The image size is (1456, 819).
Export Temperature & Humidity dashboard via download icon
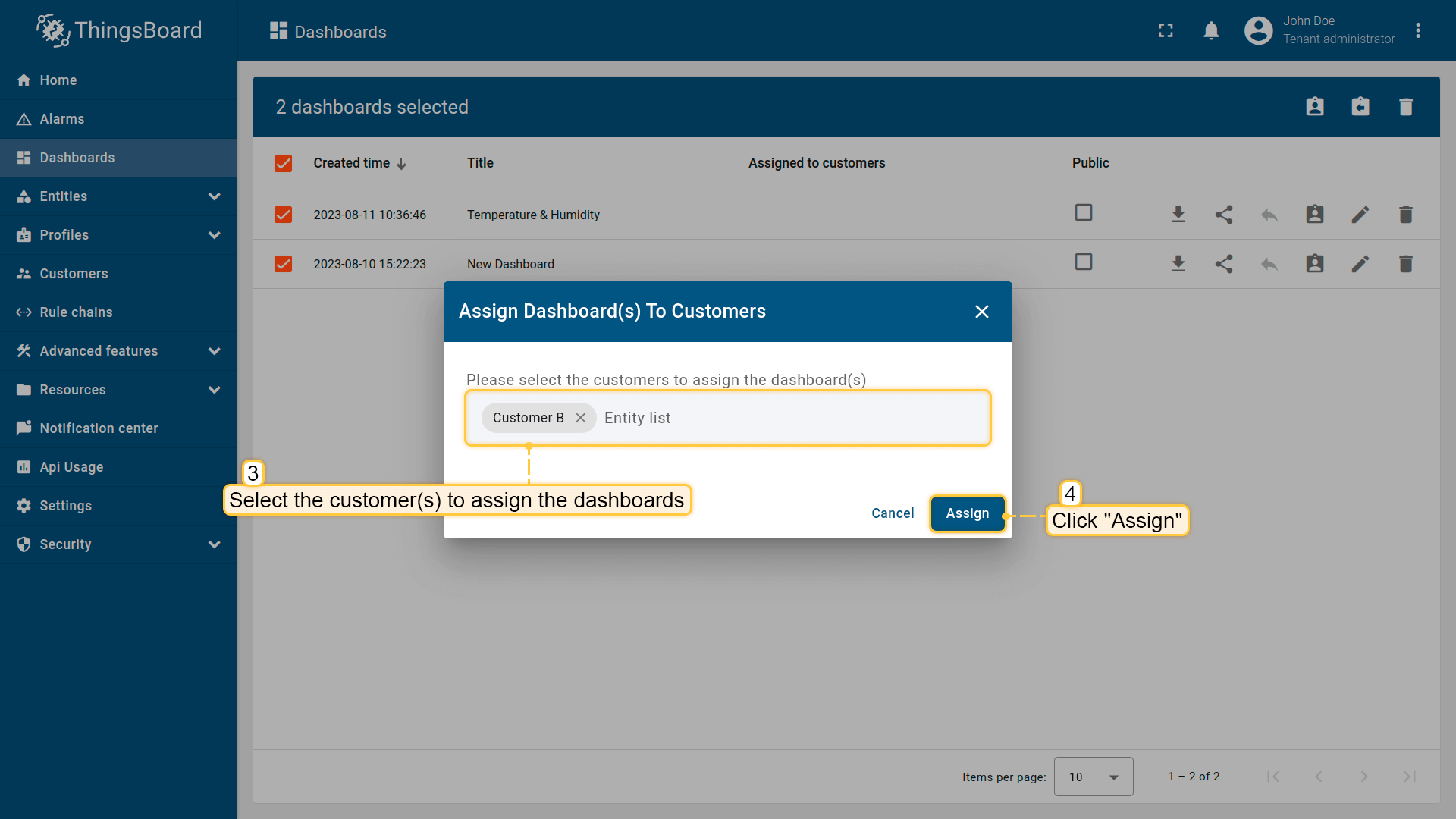[1178, 215]
